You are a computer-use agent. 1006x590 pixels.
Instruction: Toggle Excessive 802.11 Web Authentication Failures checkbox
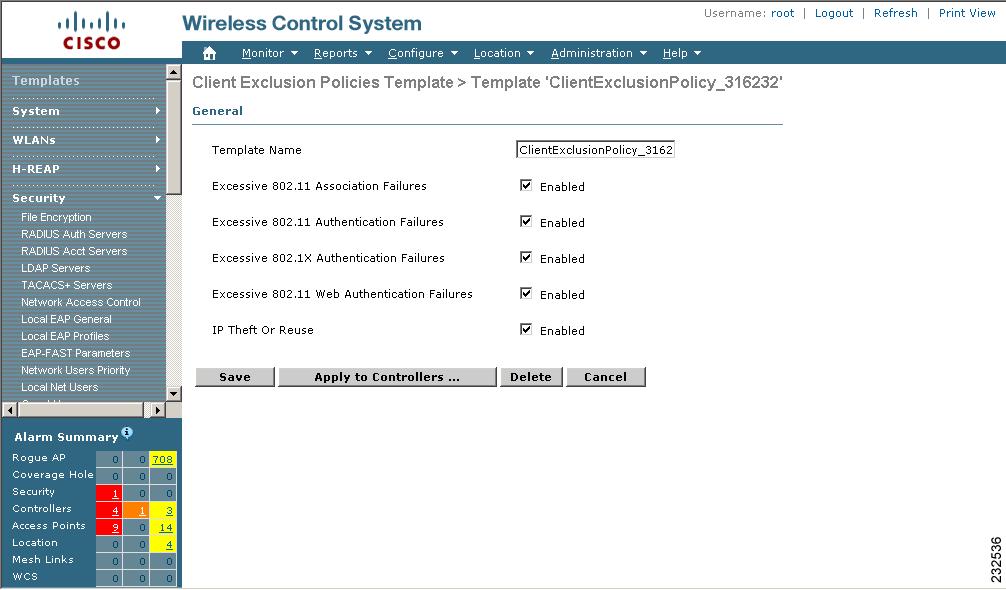pos(526,293)
